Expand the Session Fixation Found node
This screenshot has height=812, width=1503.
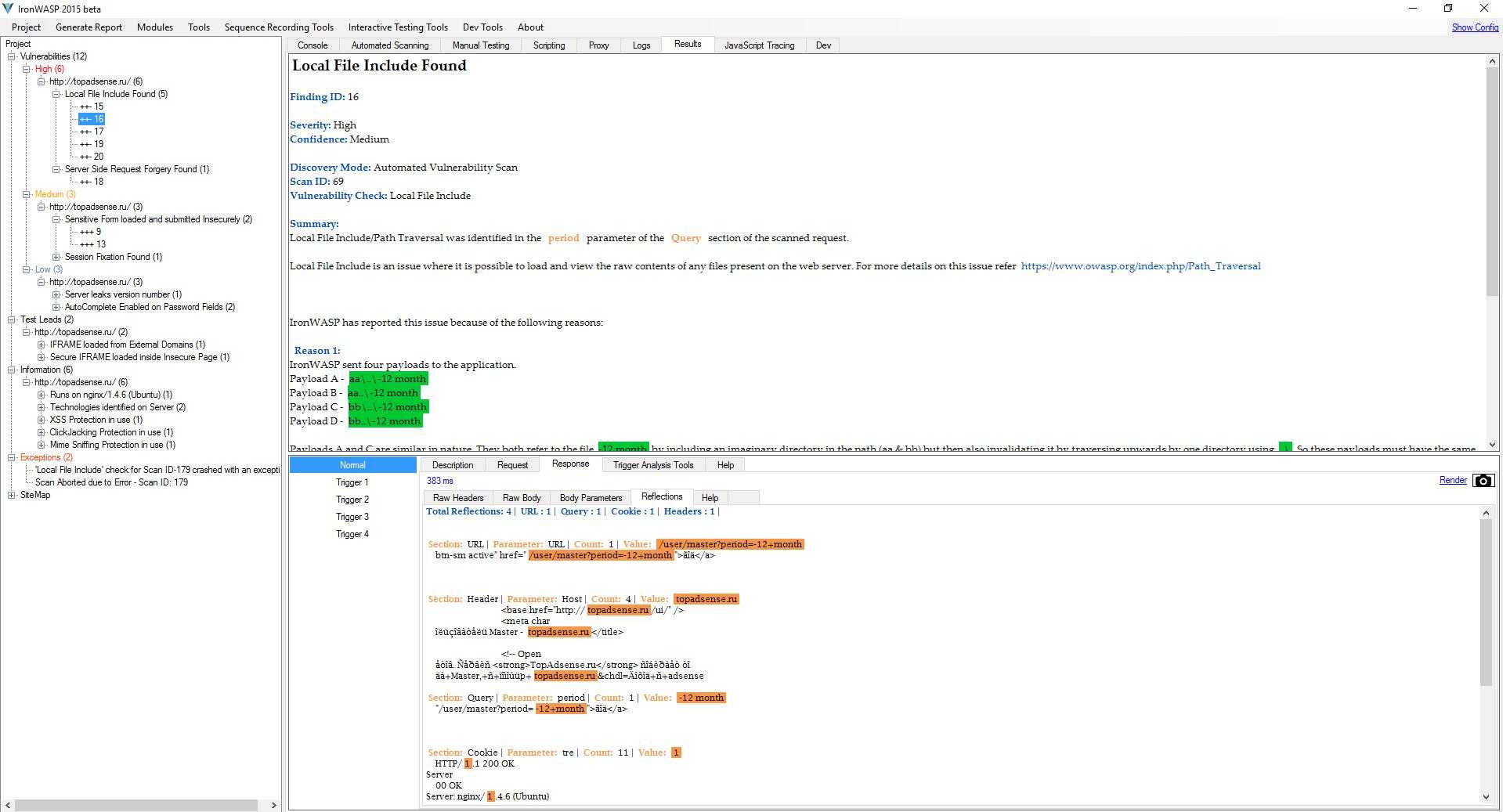[x=56, y=257]
